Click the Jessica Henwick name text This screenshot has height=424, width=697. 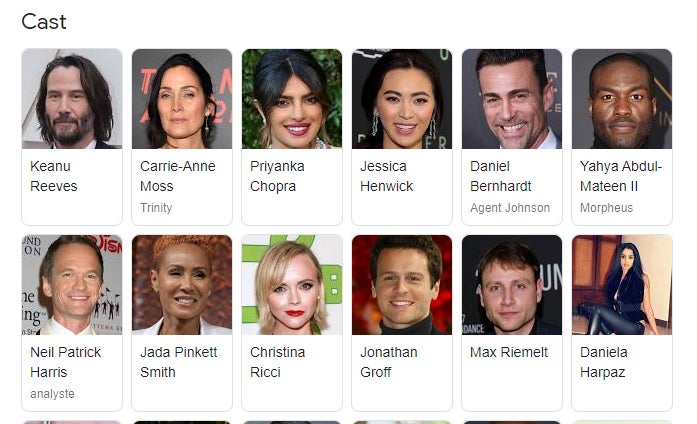click(x=386, y=176)
